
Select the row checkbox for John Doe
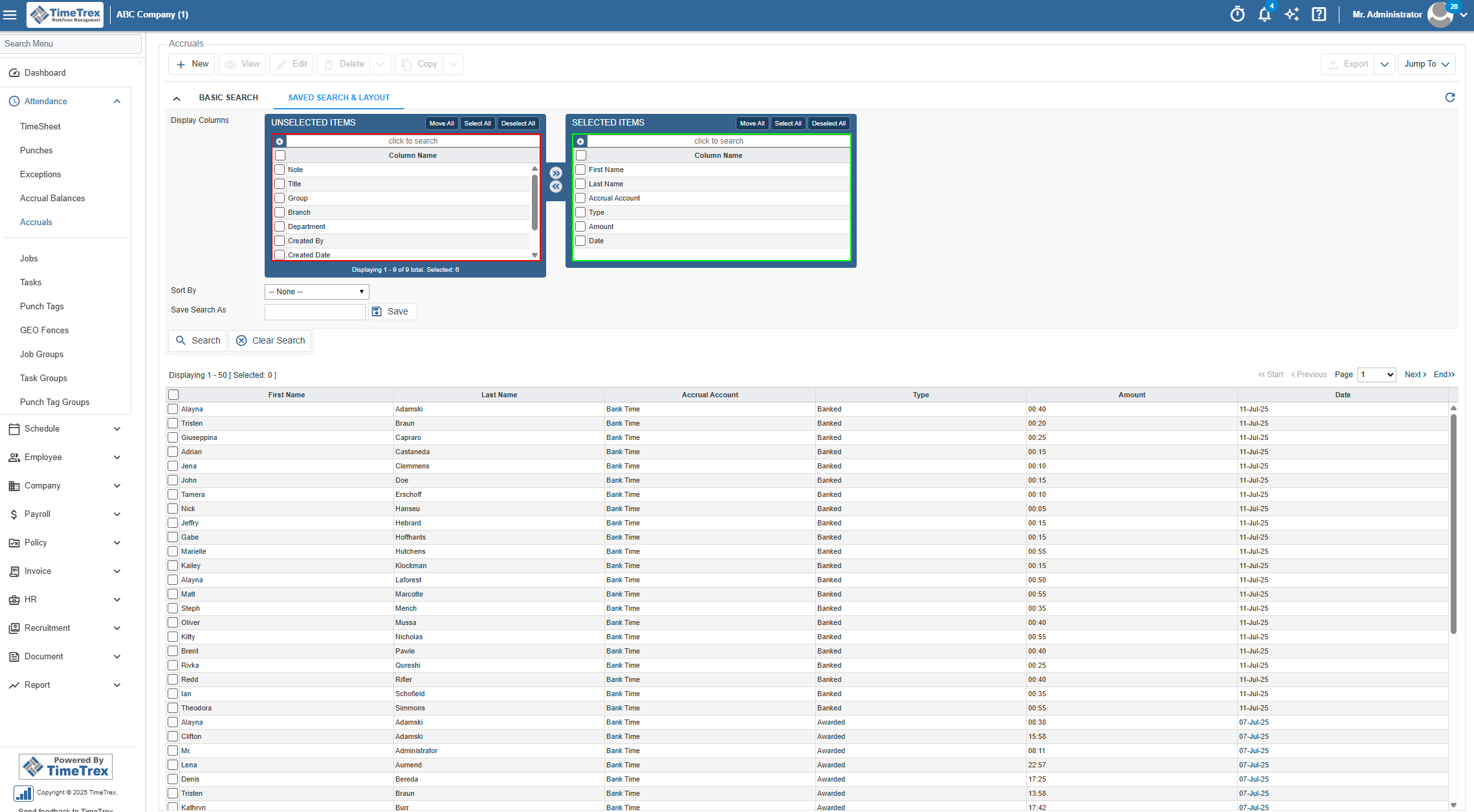tap(173, 480)
